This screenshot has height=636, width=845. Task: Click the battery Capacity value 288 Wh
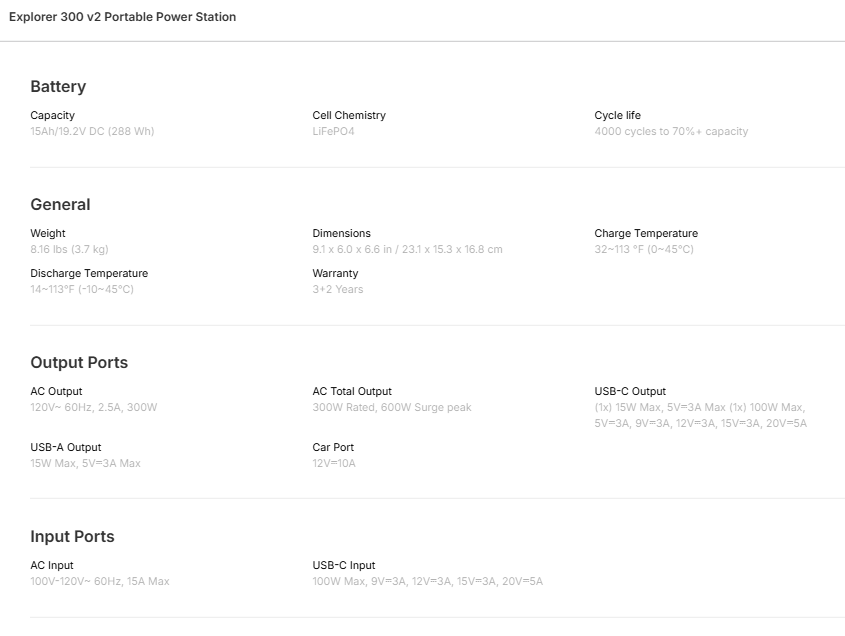click(x=92, y=131)
